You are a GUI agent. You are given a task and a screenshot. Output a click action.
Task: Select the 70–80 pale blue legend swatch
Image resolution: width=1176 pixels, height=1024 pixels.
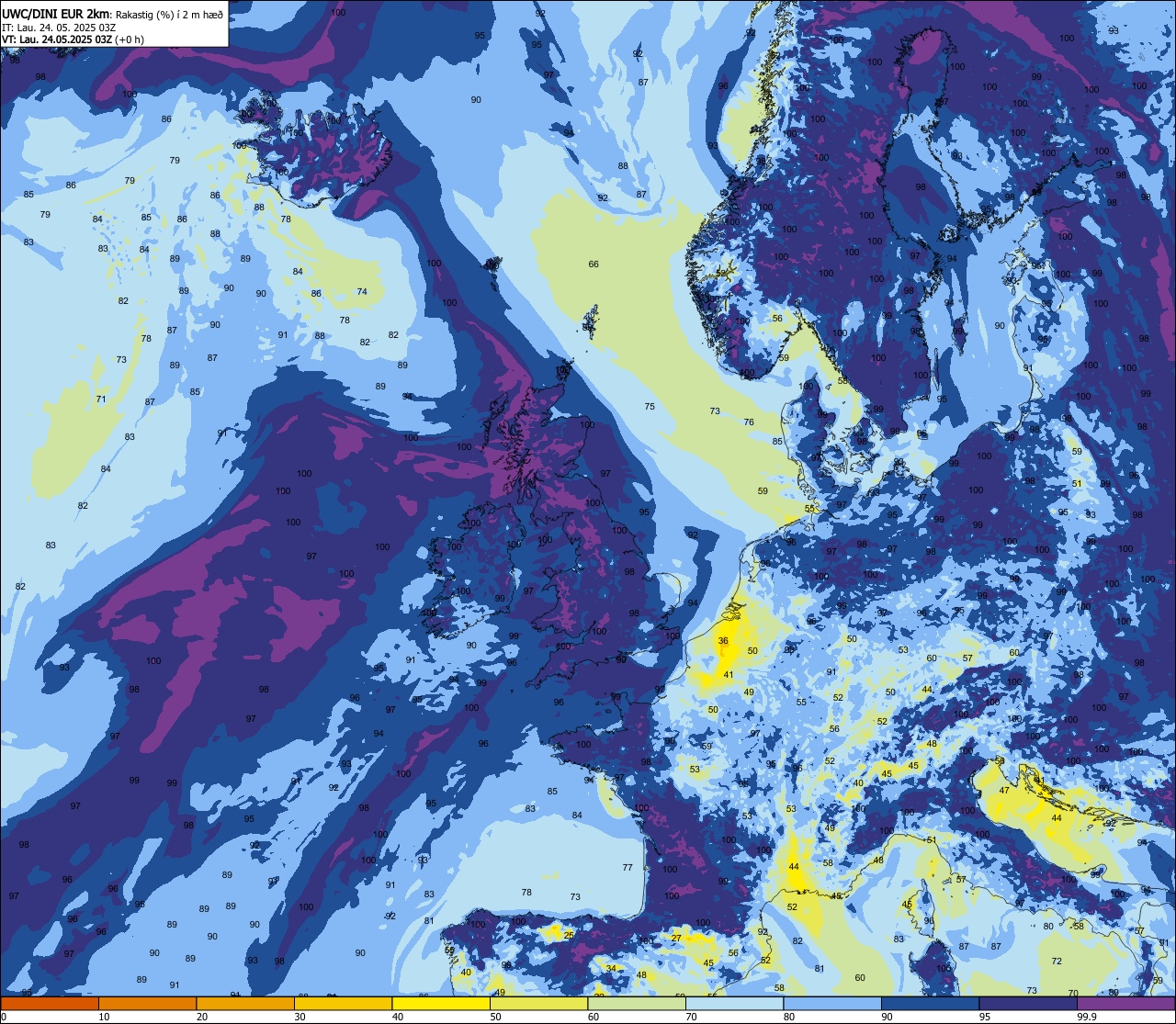(734, 1003)
